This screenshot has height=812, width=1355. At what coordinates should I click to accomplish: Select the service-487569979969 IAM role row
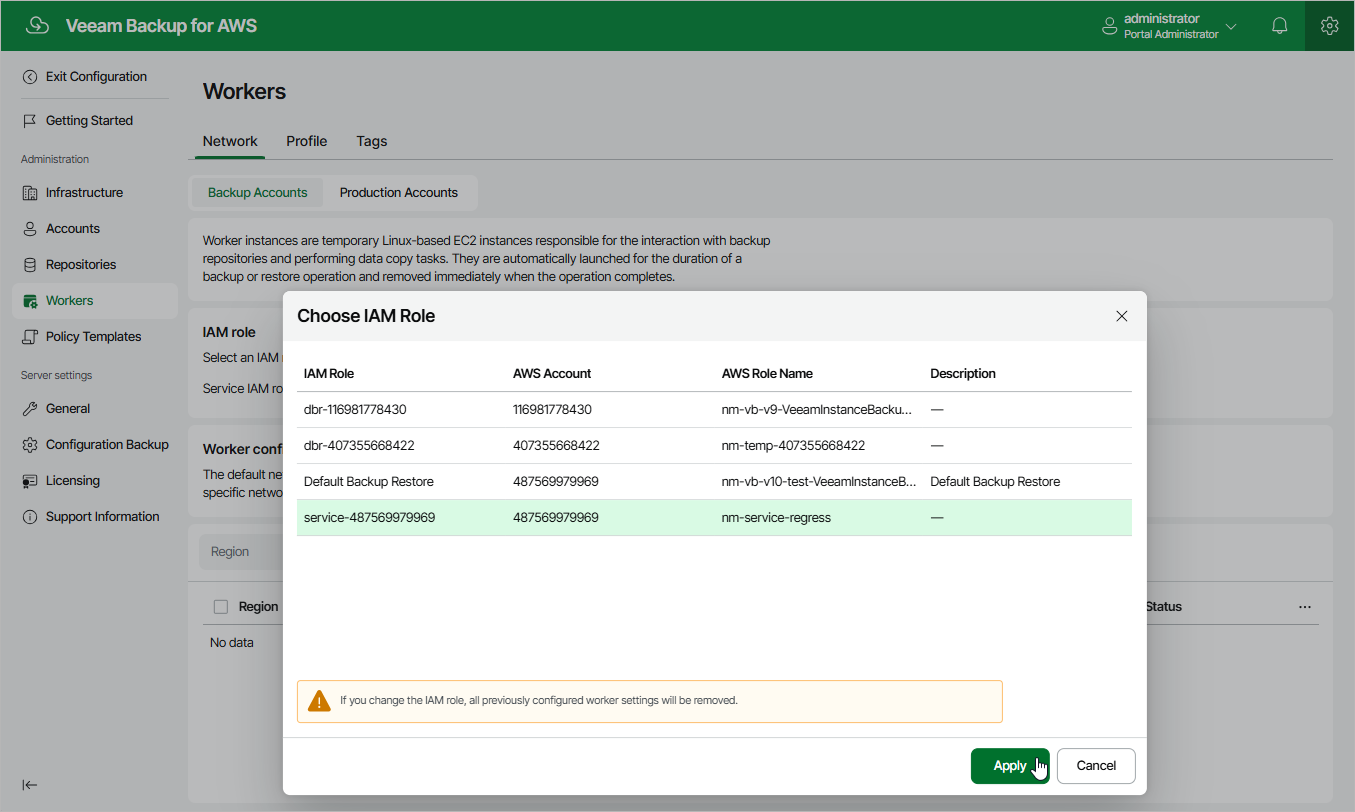tap(714, 518)
